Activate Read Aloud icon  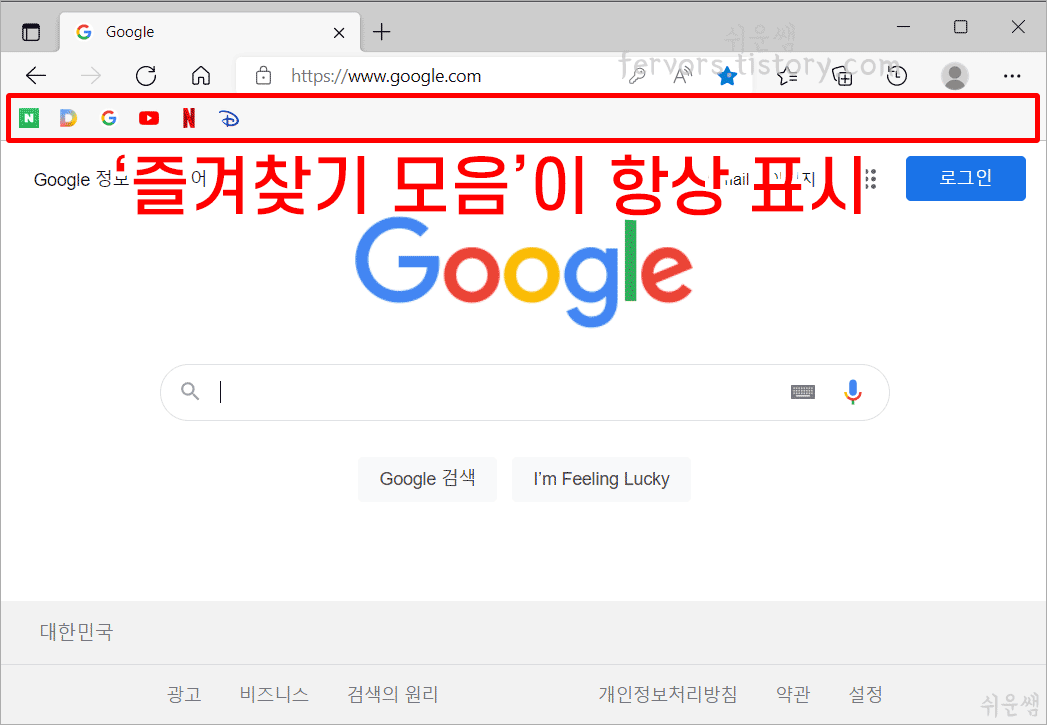point(682,76)
